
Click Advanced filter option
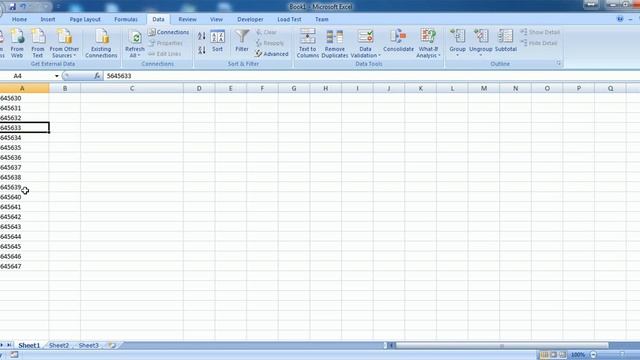[x=272, y=53]
